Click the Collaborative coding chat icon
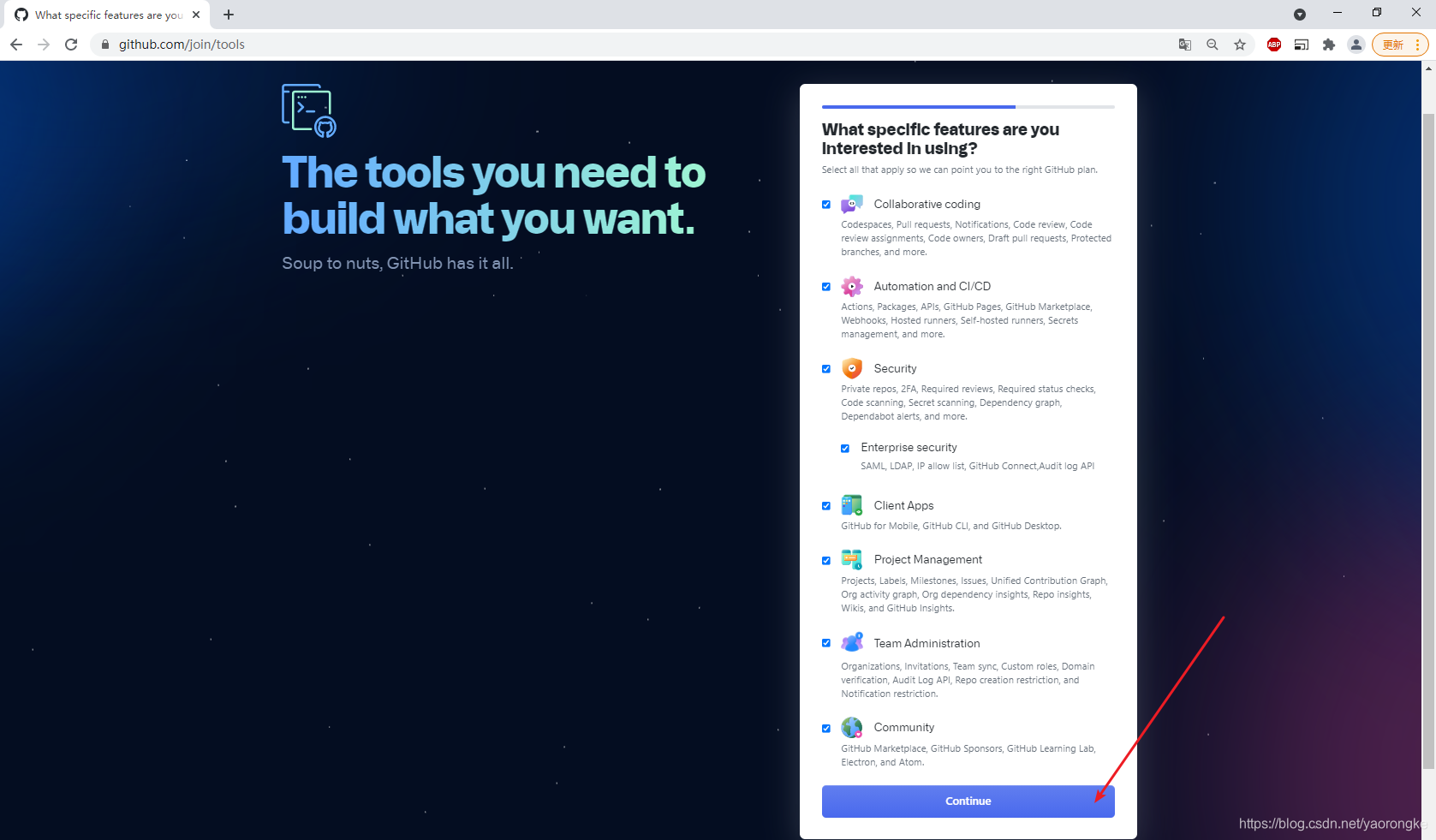This screenshot has width=1436, height=840. pos(852,204)
